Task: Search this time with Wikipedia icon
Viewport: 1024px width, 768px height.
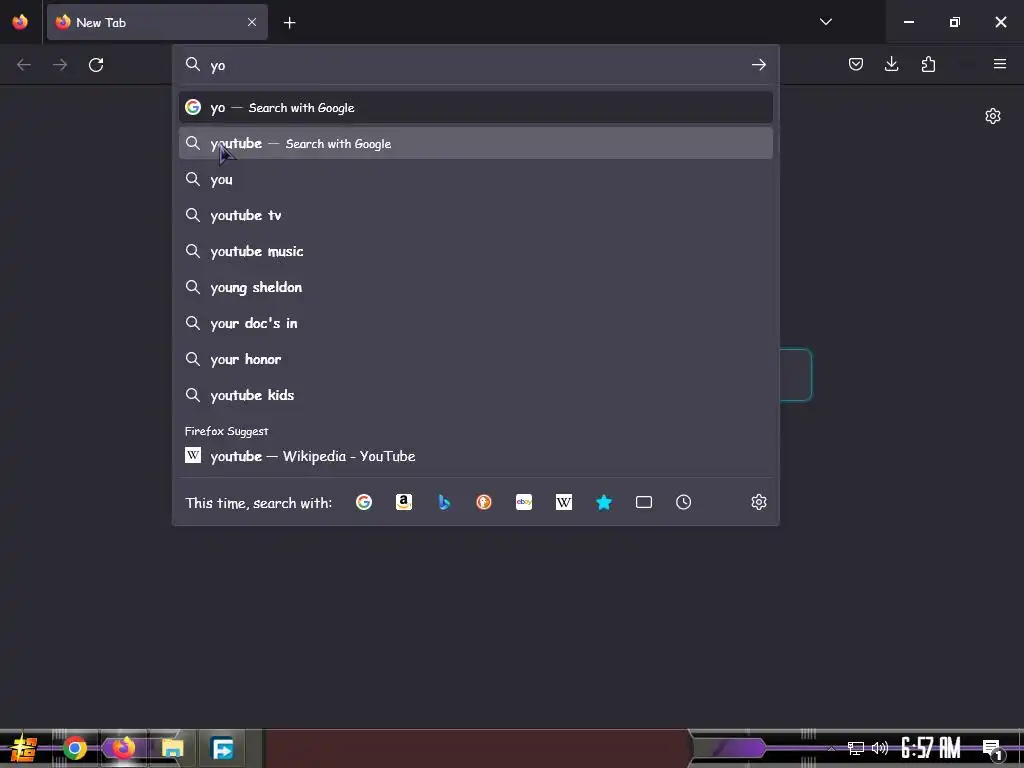Action: tap(564, 502)
